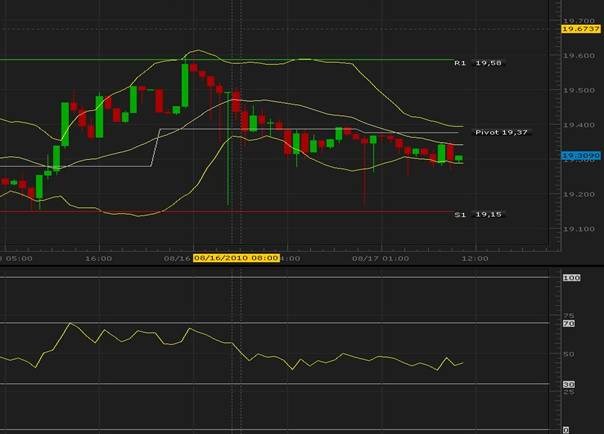Click the RSI 50 axis value
The height and width of the screenshot is (434, 604).
[569, 354]
